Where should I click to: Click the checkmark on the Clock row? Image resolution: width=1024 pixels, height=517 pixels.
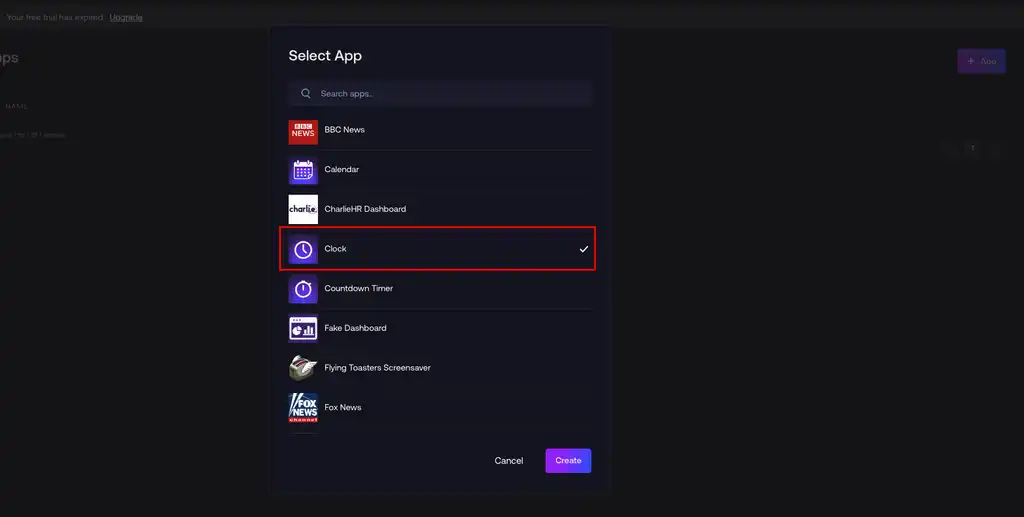click(x=584, y=249)
